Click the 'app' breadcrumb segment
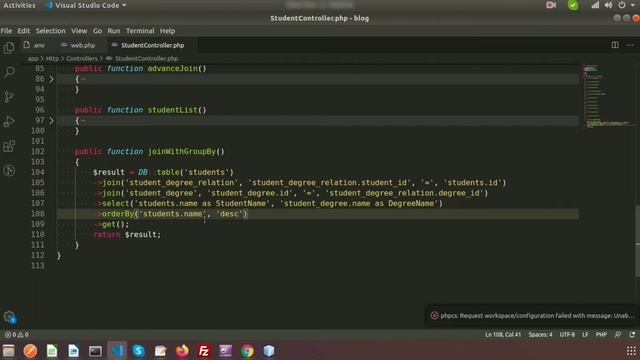Viewport: 640px width, 360px height. pyautogui.click(x=33, y=59)
